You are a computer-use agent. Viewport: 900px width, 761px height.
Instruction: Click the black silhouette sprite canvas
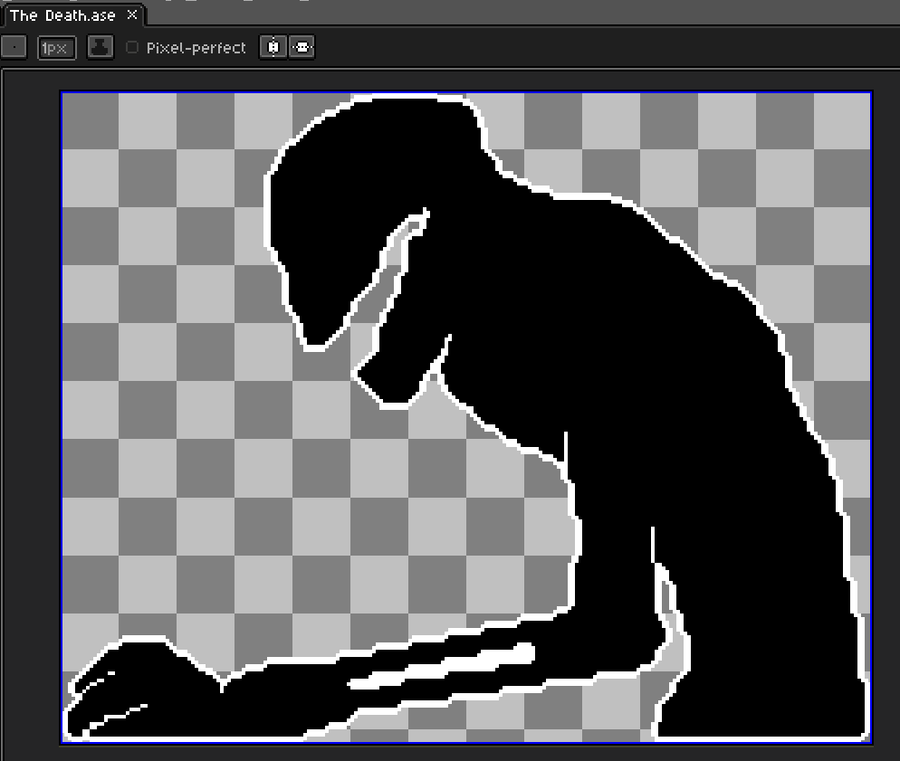tap(466, 417)
